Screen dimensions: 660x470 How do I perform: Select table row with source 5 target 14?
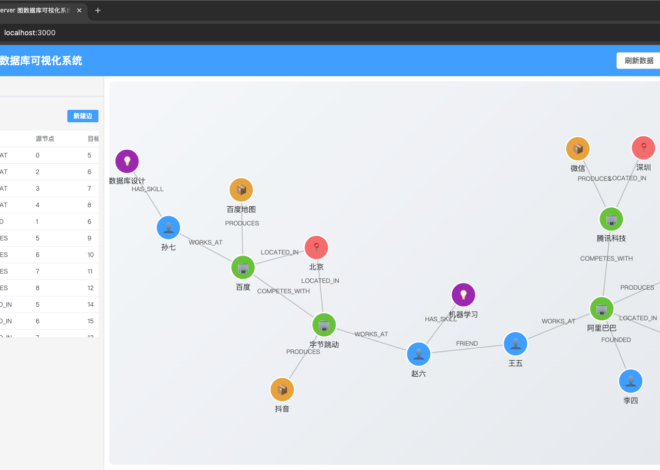click(49, 304)
